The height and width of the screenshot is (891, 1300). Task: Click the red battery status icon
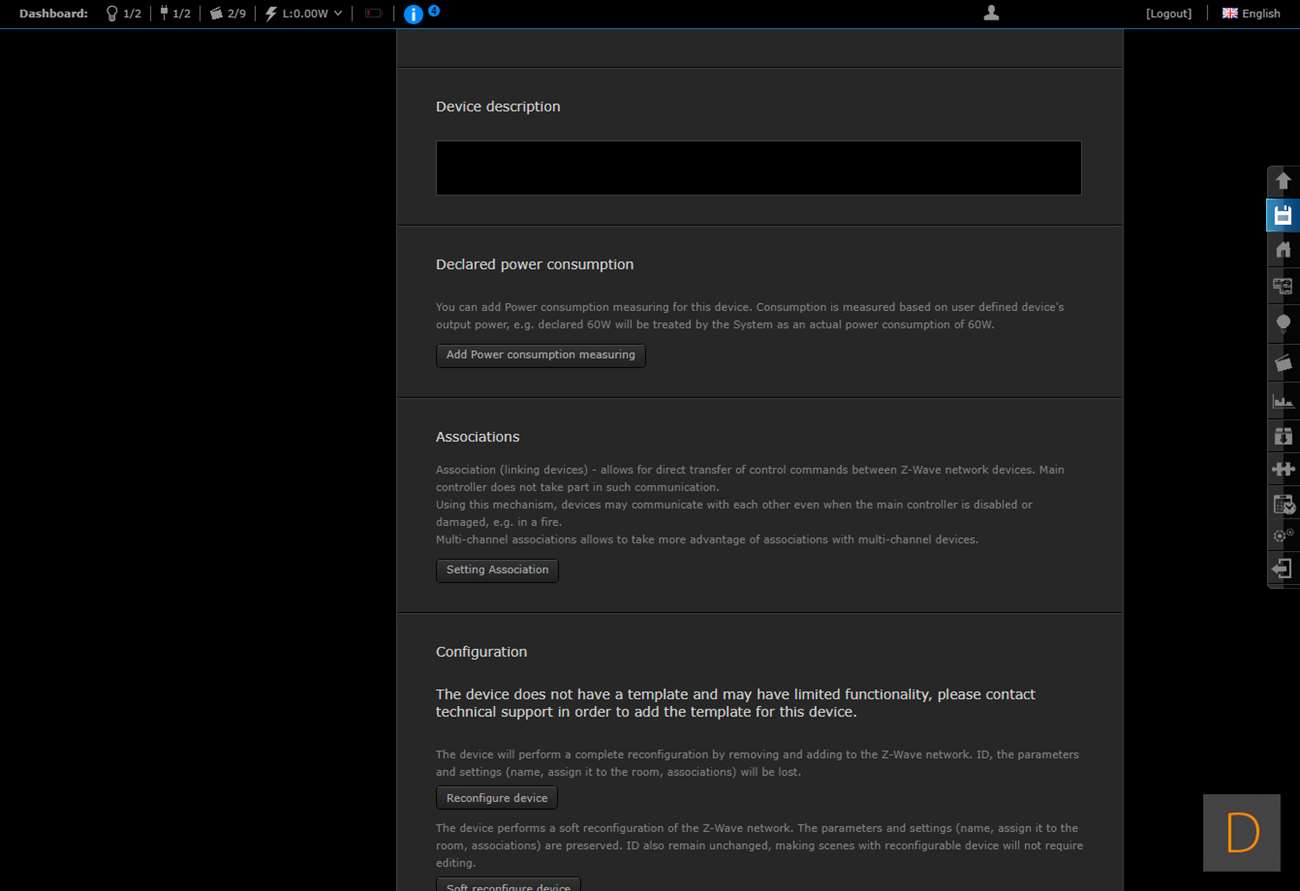374,14
